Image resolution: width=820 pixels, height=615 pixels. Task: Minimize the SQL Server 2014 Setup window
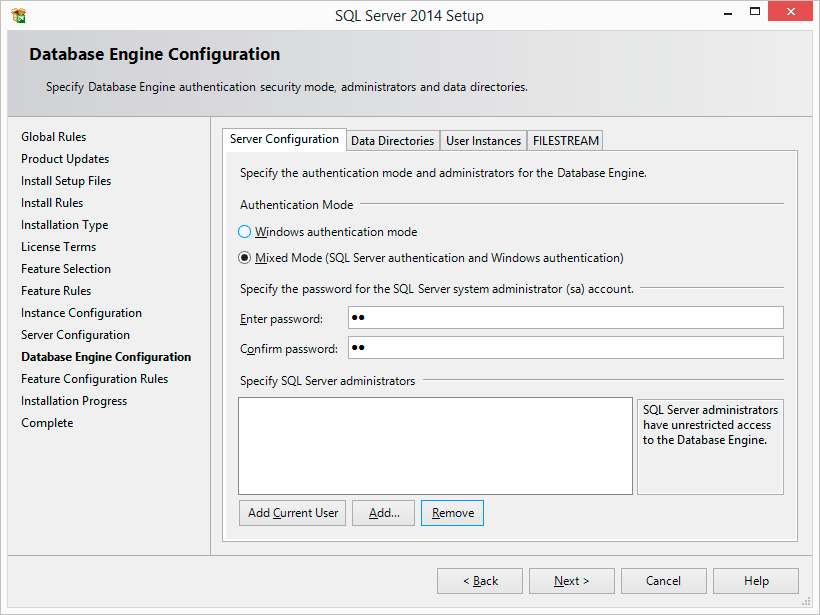(728, 13)
